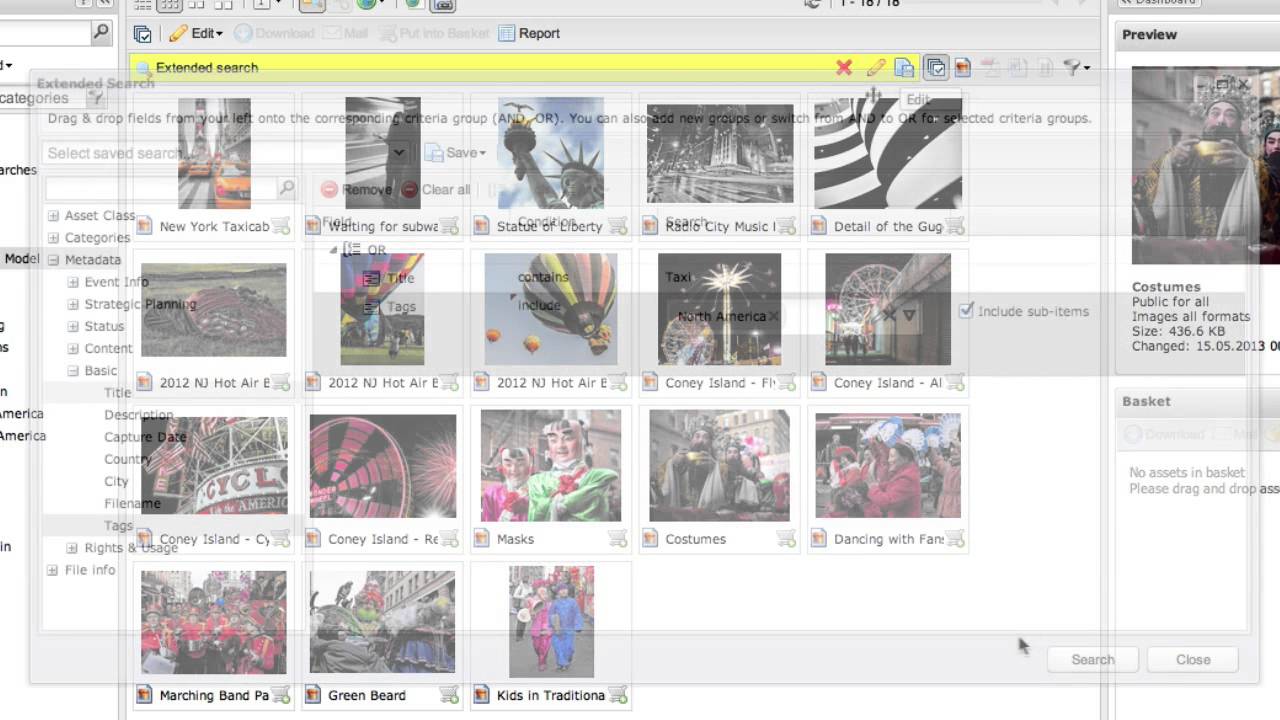1280x720 pixels.
Task: Expand the Event Info node
Action: coord(73,282)
